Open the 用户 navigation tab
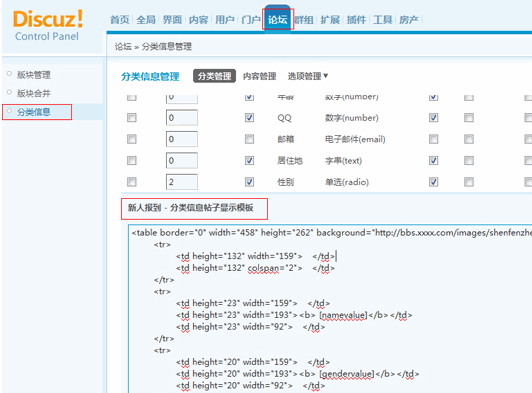This screenshot has width=532, height=393. [x=225, y=20]
